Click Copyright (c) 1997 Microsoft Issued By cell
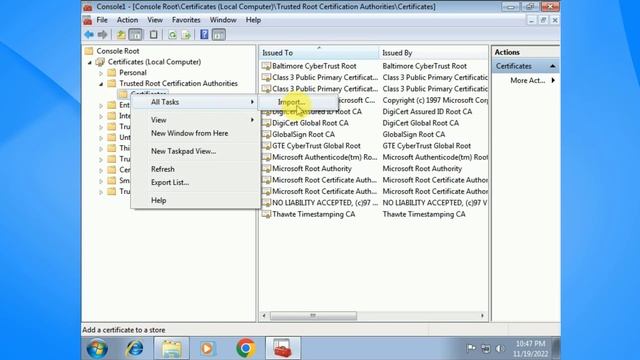 [x=434, y=100]
